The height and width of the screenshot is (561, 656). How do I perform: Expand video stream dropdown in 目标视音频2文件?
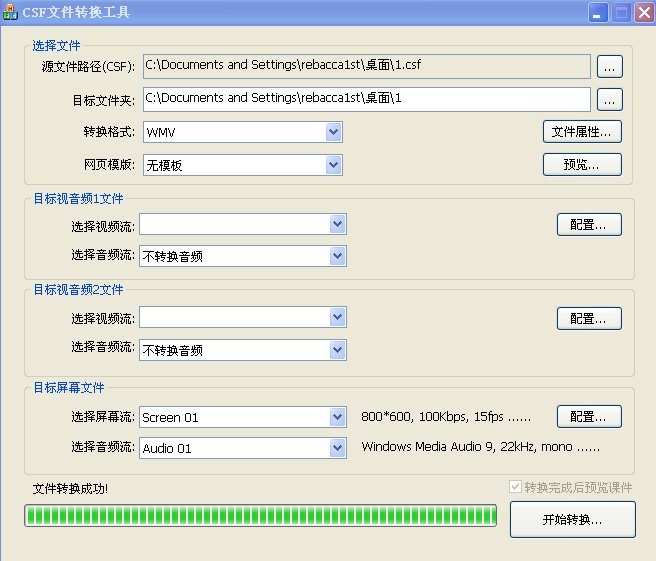[338, 317]
